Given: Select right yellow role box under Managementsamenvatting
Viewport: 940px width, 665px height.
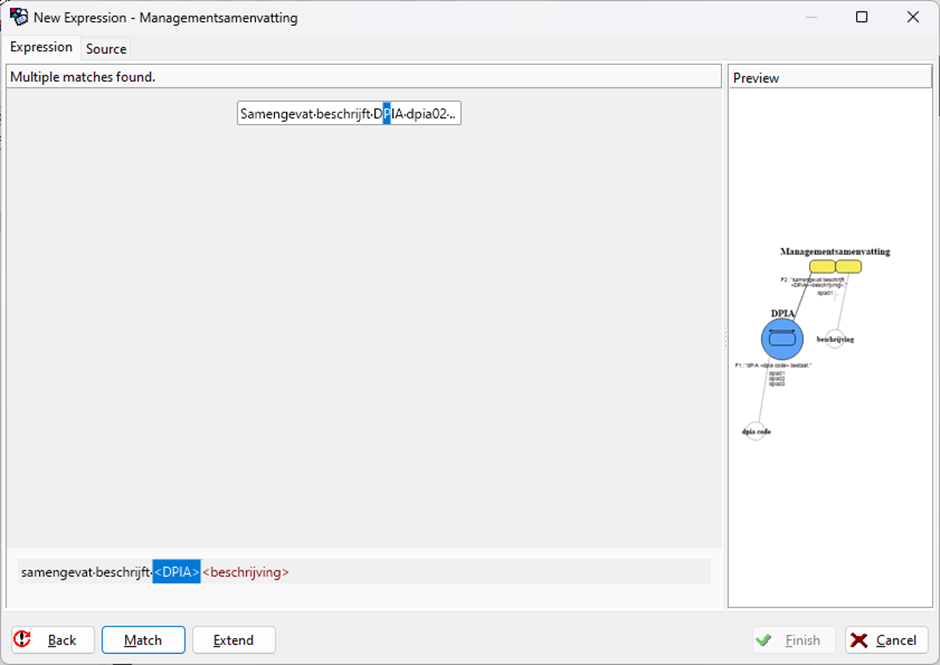Looking at the screenshot, I should point(848,266).
